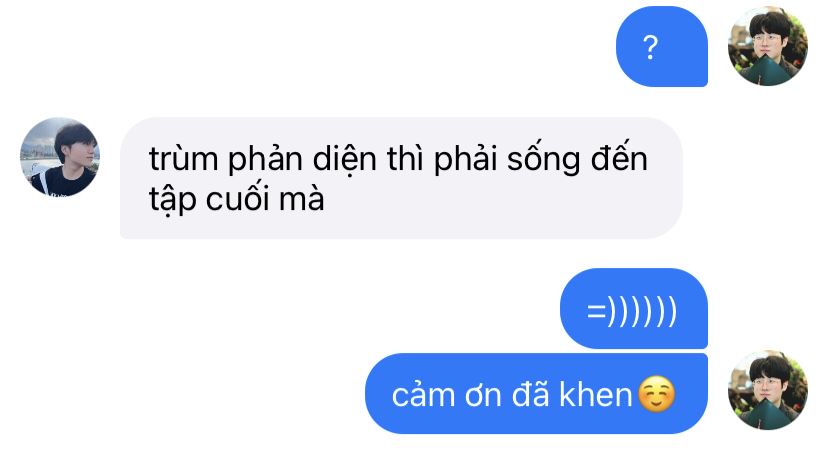Click the "cảm ơn đã khen" message bubble
The image size is (828, 459).
(536, 394)
